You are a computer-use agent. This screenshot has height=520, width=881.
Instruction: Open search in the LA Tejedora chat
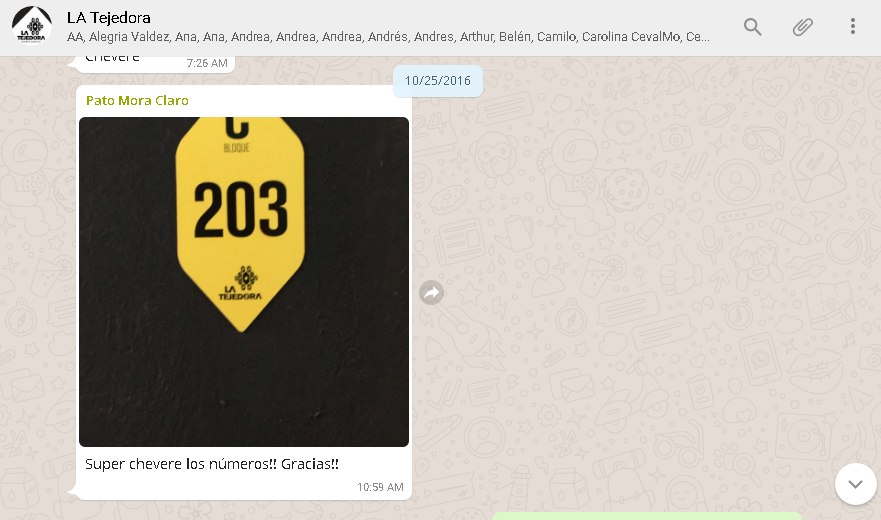(752, 26)
